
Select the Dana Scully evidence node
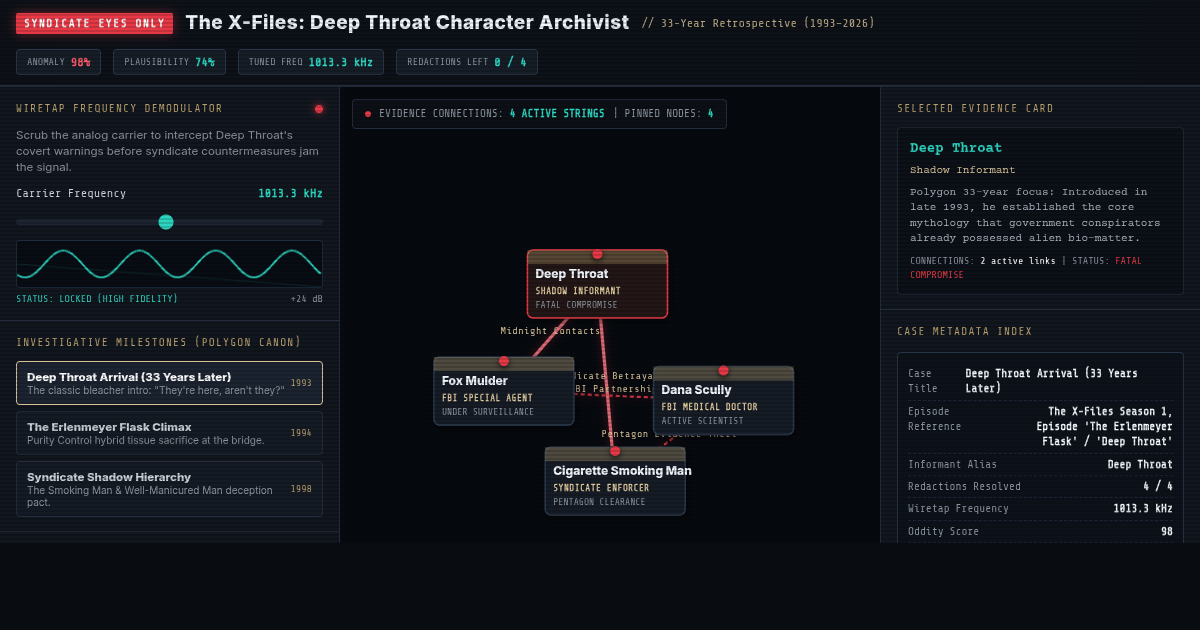(723, 400)
